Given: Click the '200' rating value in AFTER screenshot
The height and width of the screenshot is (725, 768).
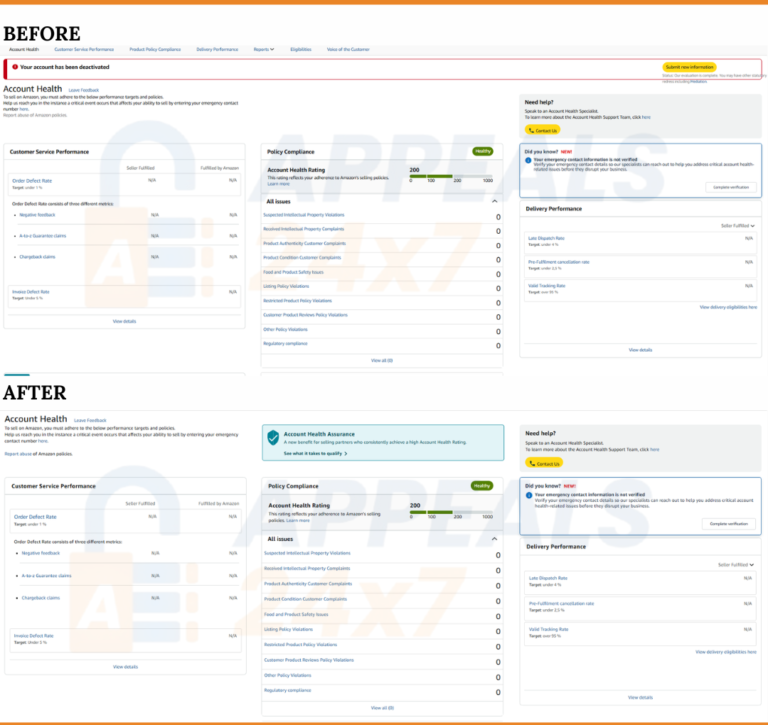Looking at the screenshot, I should tap(415, 505).
